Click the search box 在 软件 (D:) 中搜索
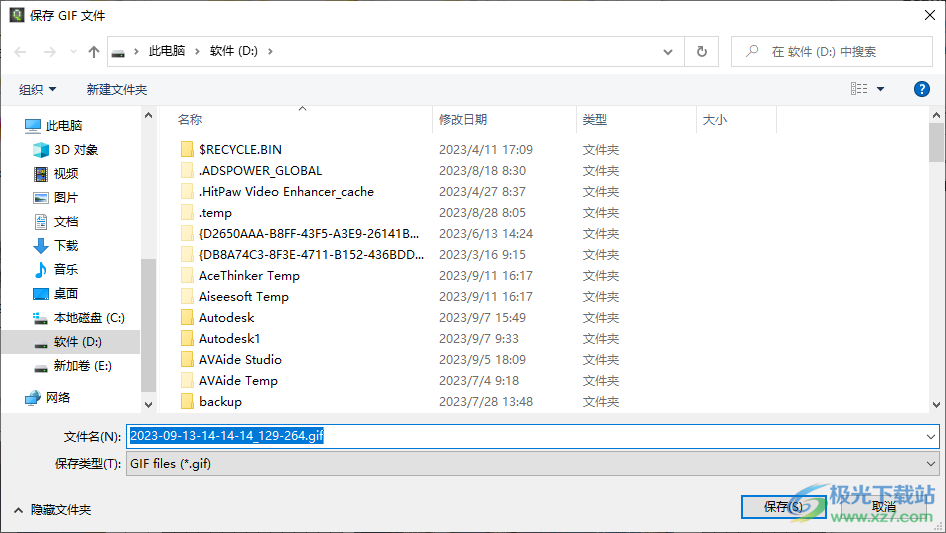 point(832,52)
